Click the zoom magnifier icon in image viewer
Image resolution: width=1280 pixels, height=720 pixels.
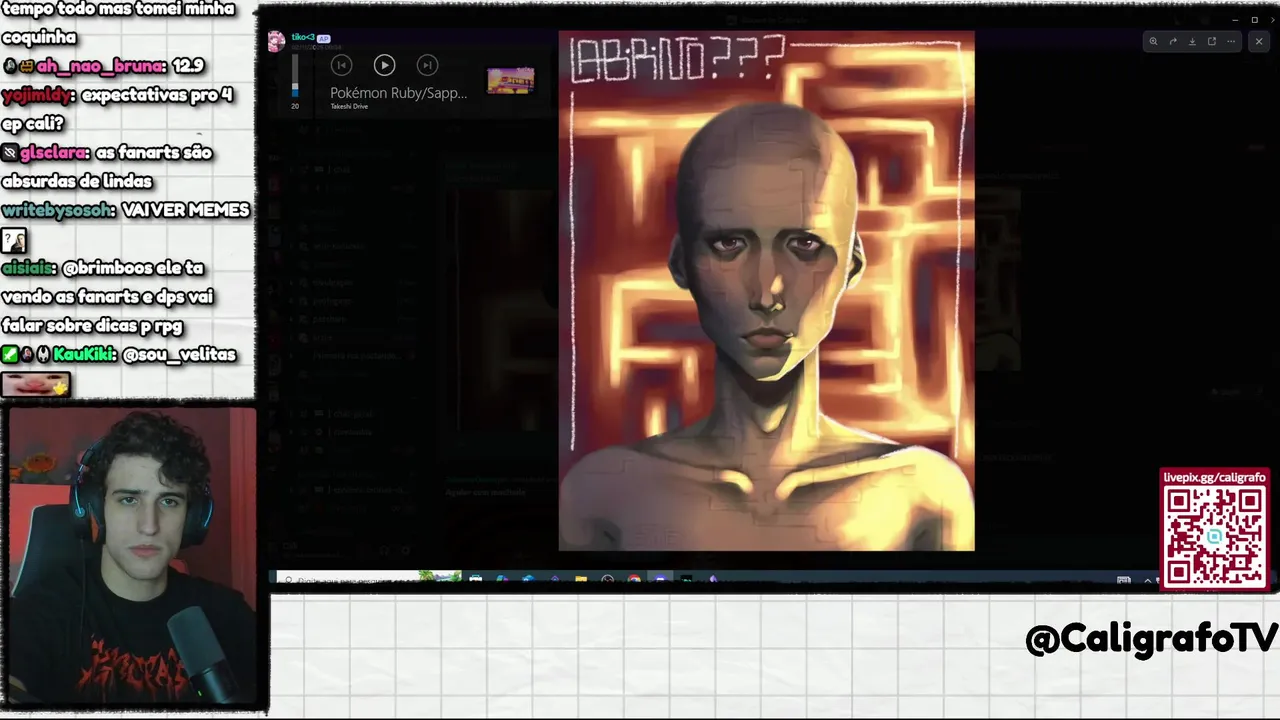pyautogui.click(x=1153, y=41)
